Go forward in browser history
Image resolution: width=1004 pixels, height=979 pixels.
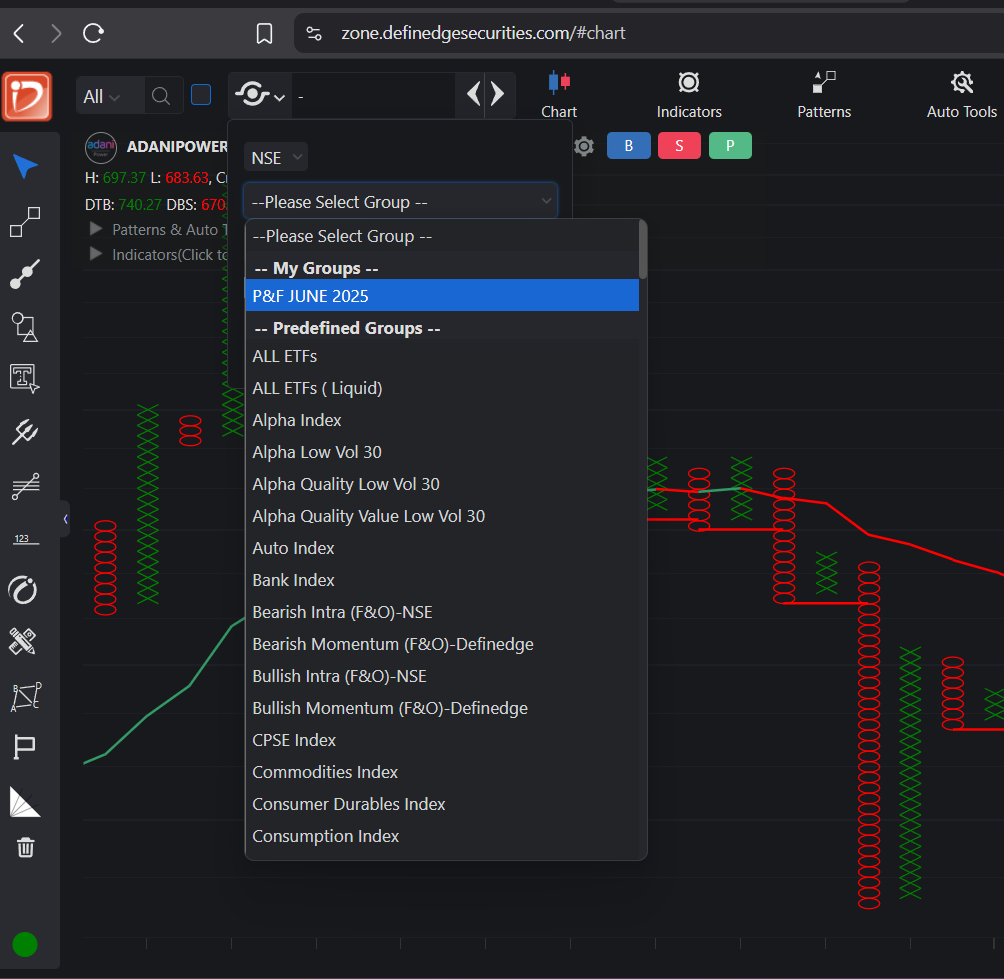(56, 33)
